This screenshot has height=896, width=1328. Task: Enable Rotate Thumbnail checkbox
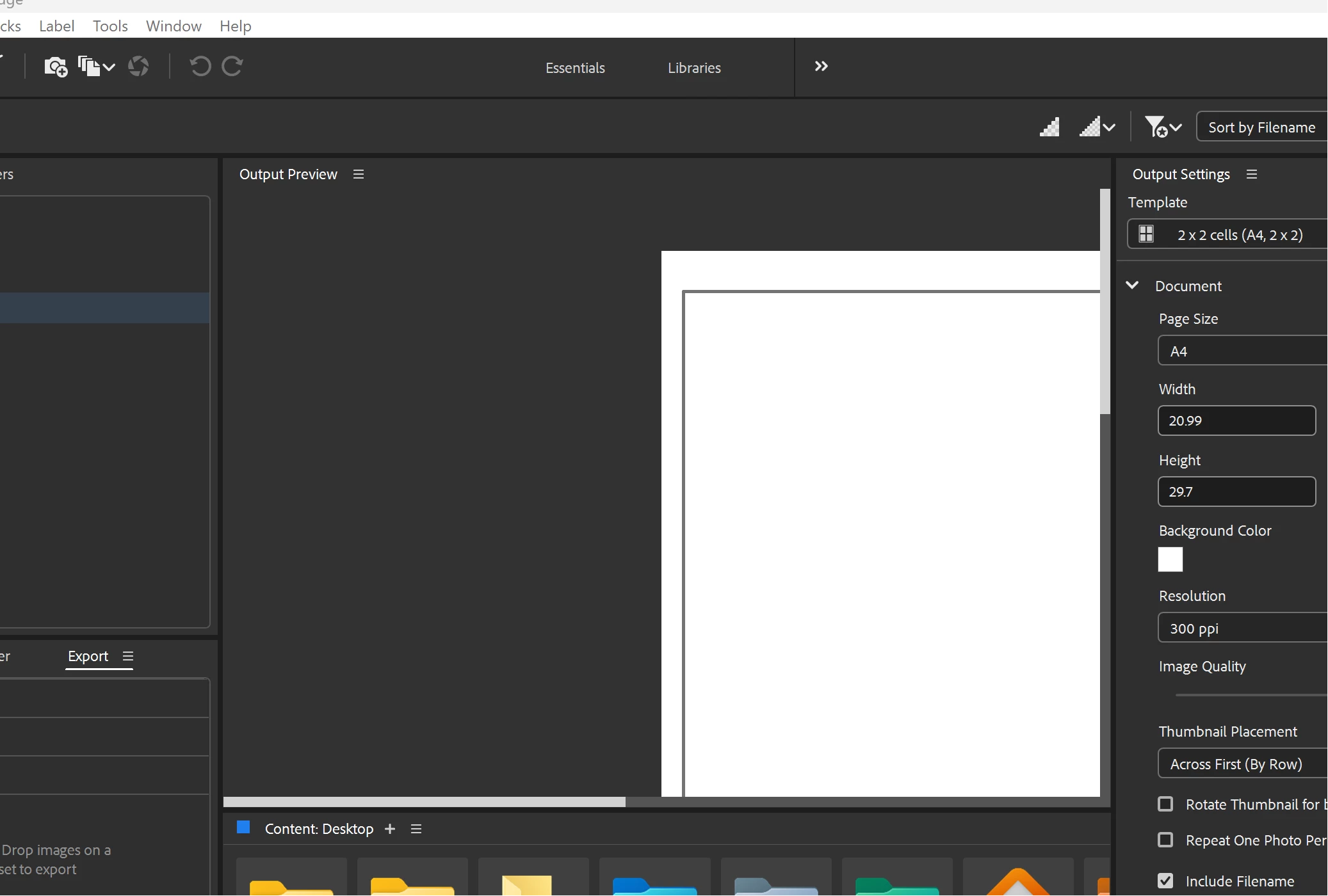[1165, 804]
